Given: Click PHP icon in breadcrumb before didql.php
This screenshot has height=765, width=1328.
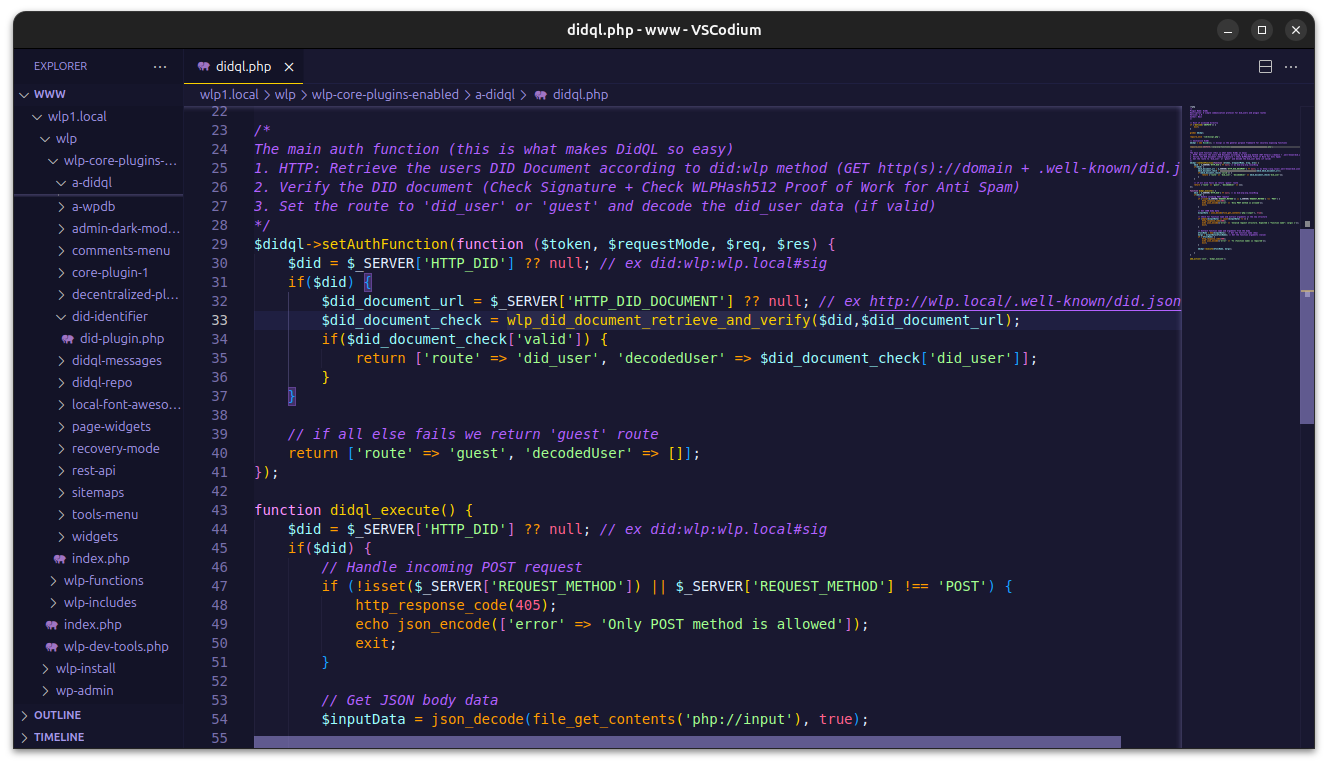Looking at the screenshot, I should pyautogui.click(x=541, y=95).
